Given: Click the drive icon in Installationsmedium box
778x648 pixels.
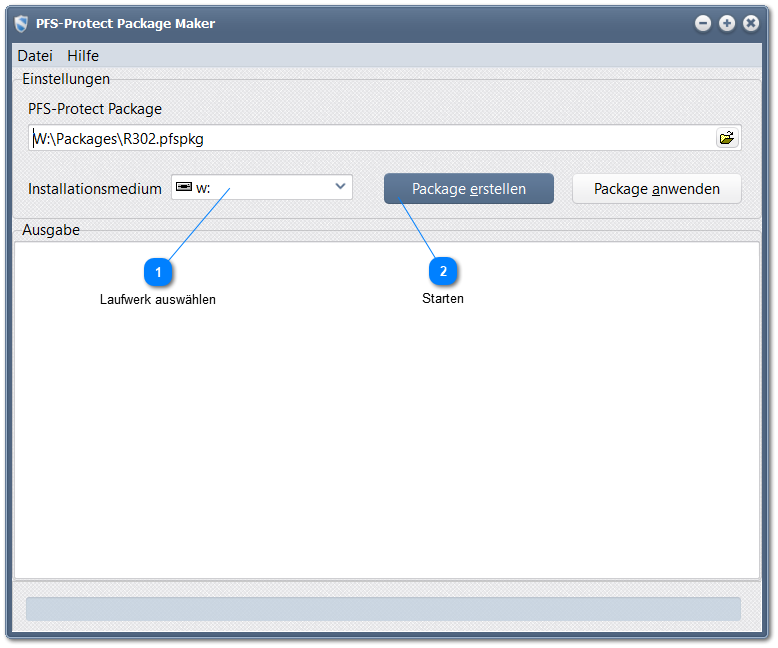Looking at the screenshot, I should pos(183,187).
